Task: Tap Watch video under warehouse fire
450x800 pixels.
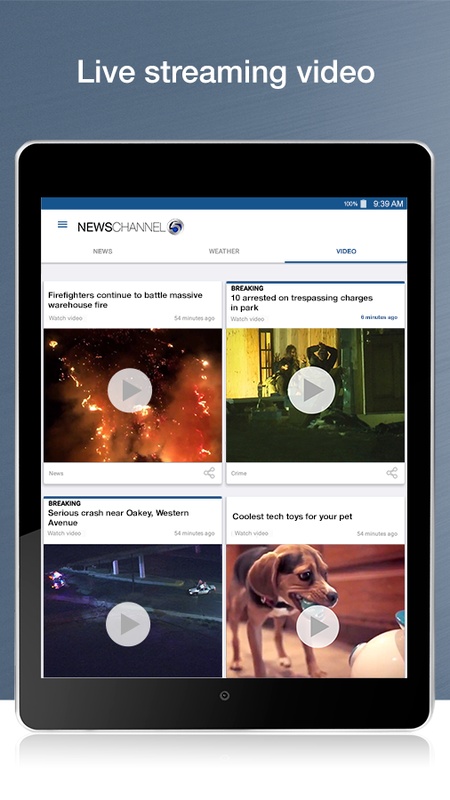Action: click(x=65, y=318)
